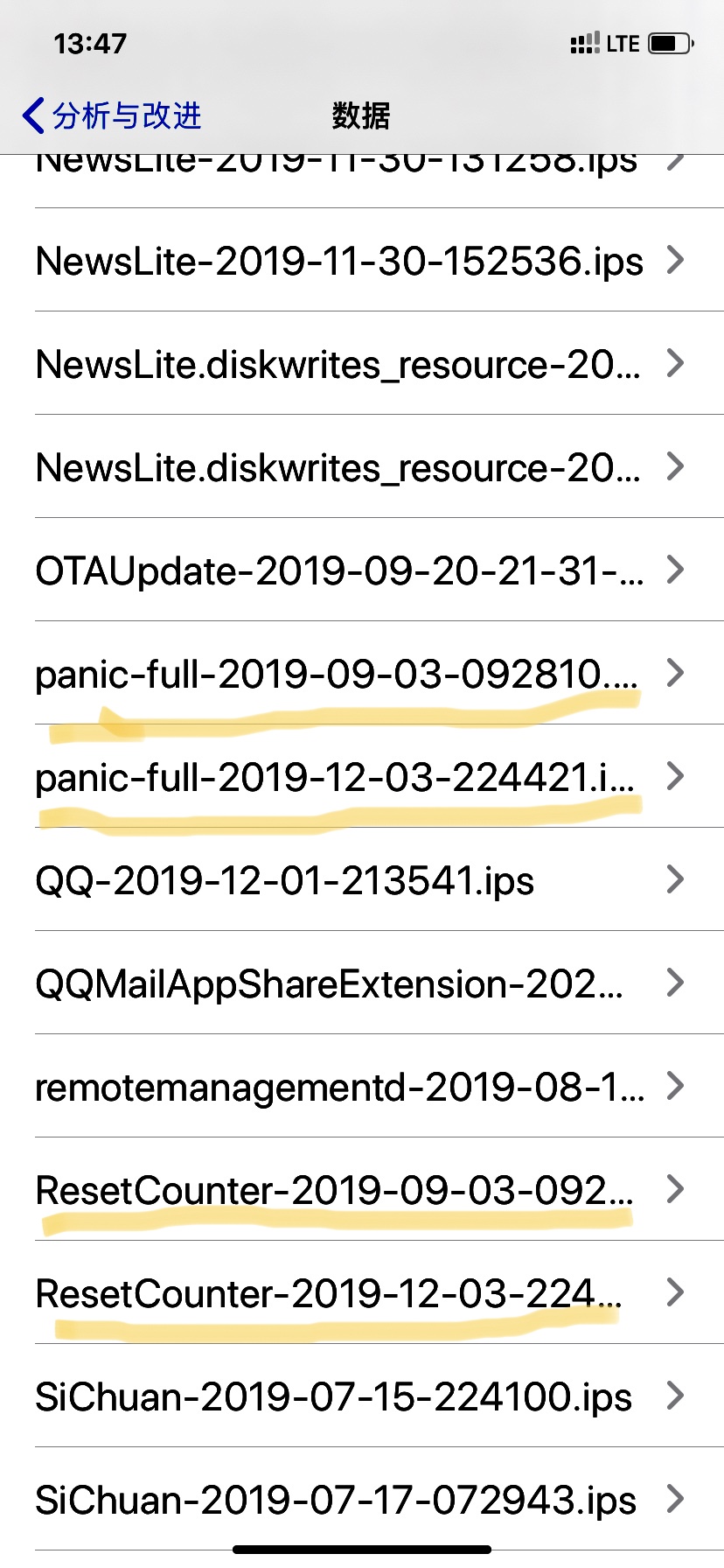
Task: Open panic-full-2019-12-03-224421 report
Action: click(x=335, y=777)
